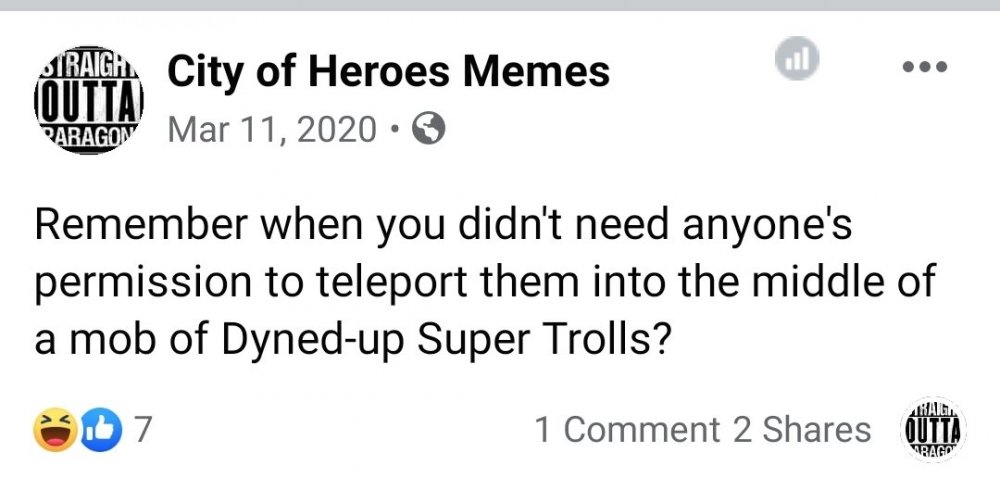Screen dimensions: 1000x490
Task: Click the small page avatar beside Shares
Action: coord(933,430)
